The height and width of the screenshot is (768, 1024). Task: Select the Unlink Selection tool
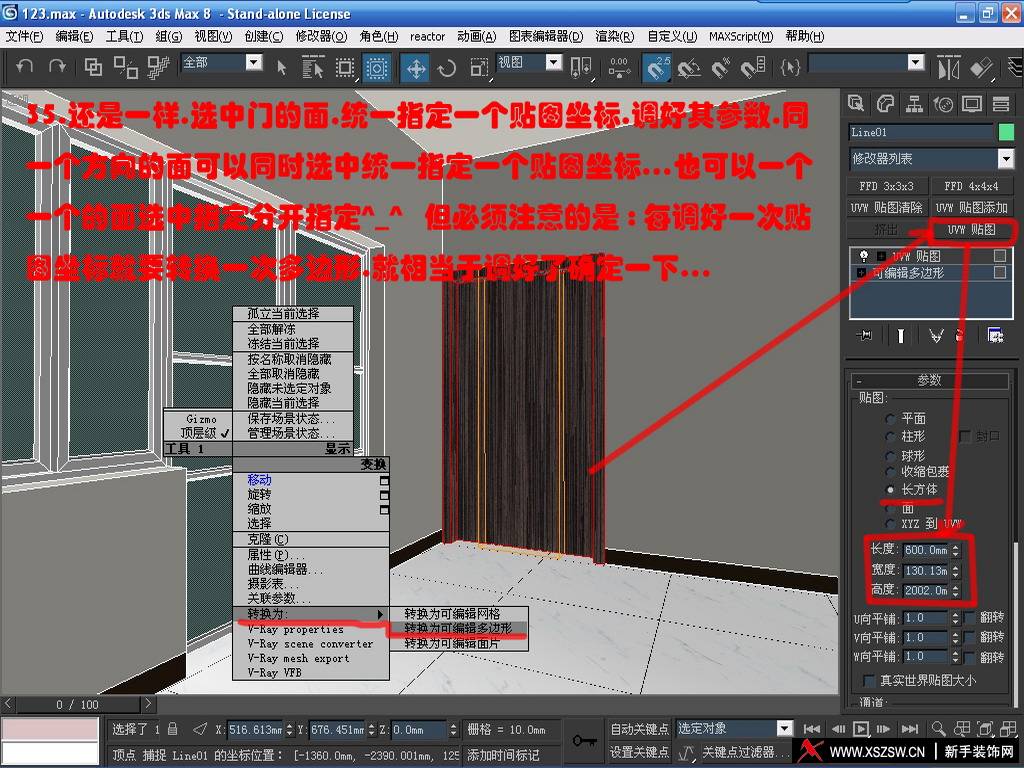pos(125,67)
